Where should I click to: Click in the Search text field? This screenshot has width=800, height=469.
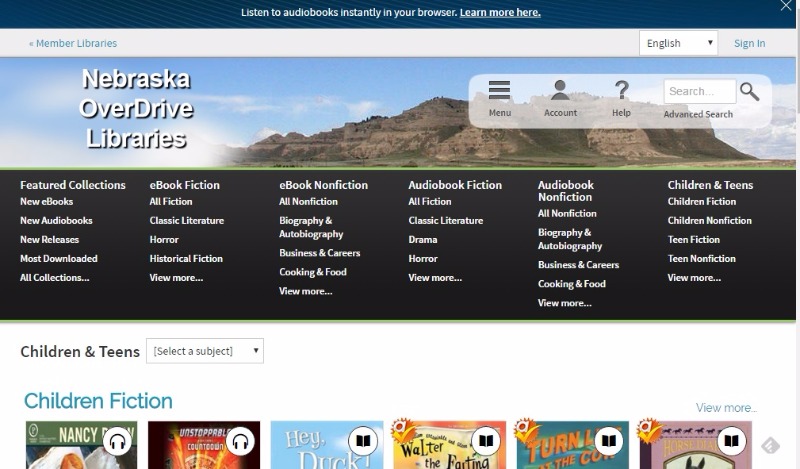699,91
